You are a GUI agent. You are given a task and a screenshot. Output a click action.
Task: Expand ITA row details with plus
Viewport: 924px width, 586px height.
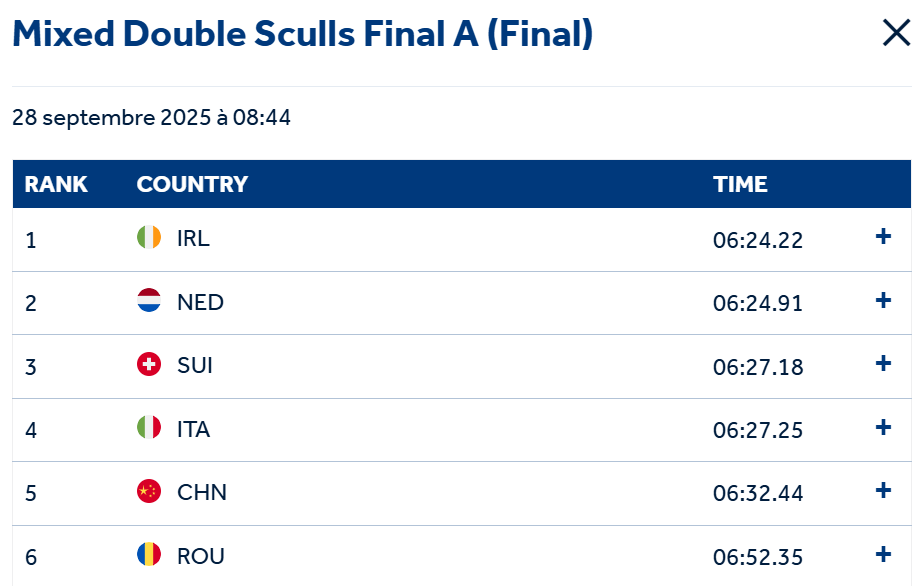(883, 427)
